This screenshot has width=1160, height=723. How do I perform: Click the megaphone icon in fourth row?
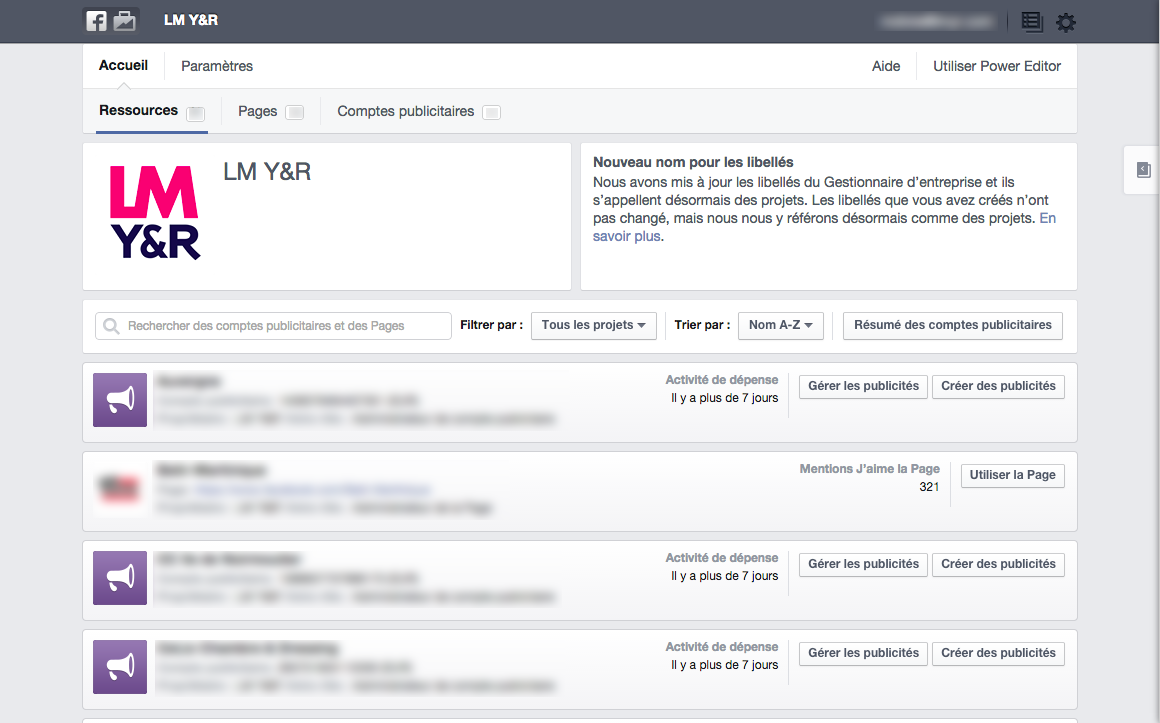coord(120,667)
